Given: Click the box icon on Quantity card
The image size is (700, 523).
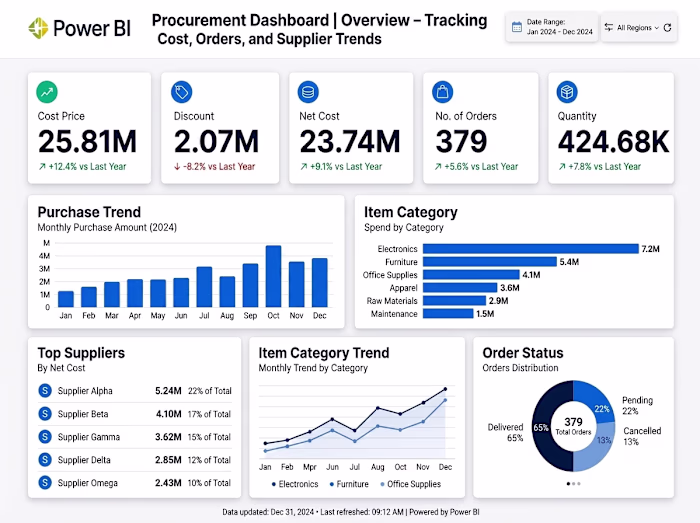Looking at the screenshot, I should click(567, 92).
